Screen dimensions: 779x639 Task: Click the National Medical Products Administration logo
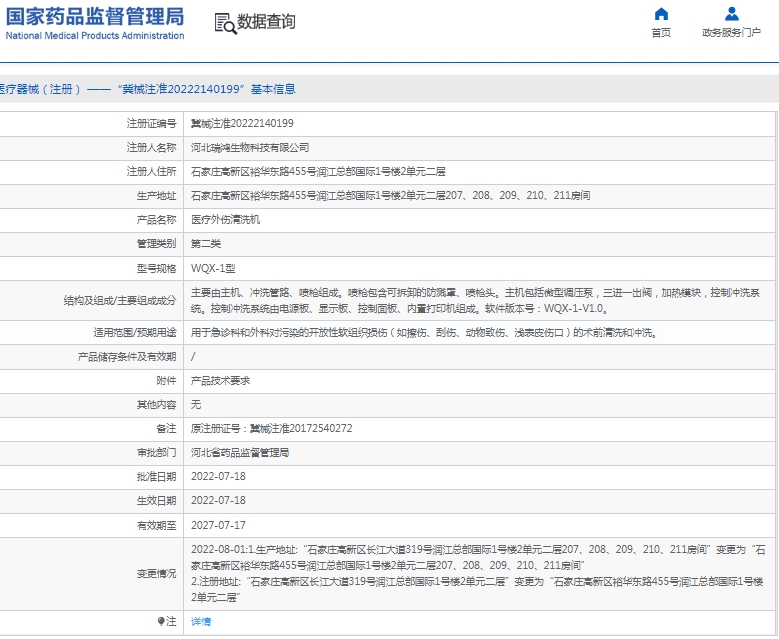[95, 23]
